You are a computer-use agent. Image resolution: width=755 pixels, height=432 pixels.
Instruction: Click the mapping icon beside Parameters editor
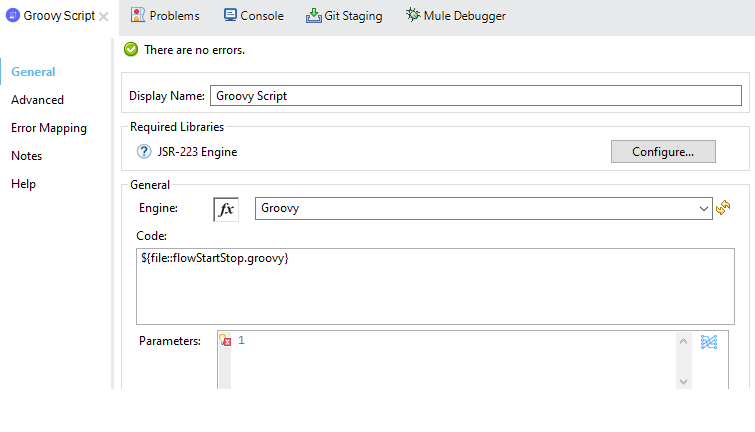(709, 342)
